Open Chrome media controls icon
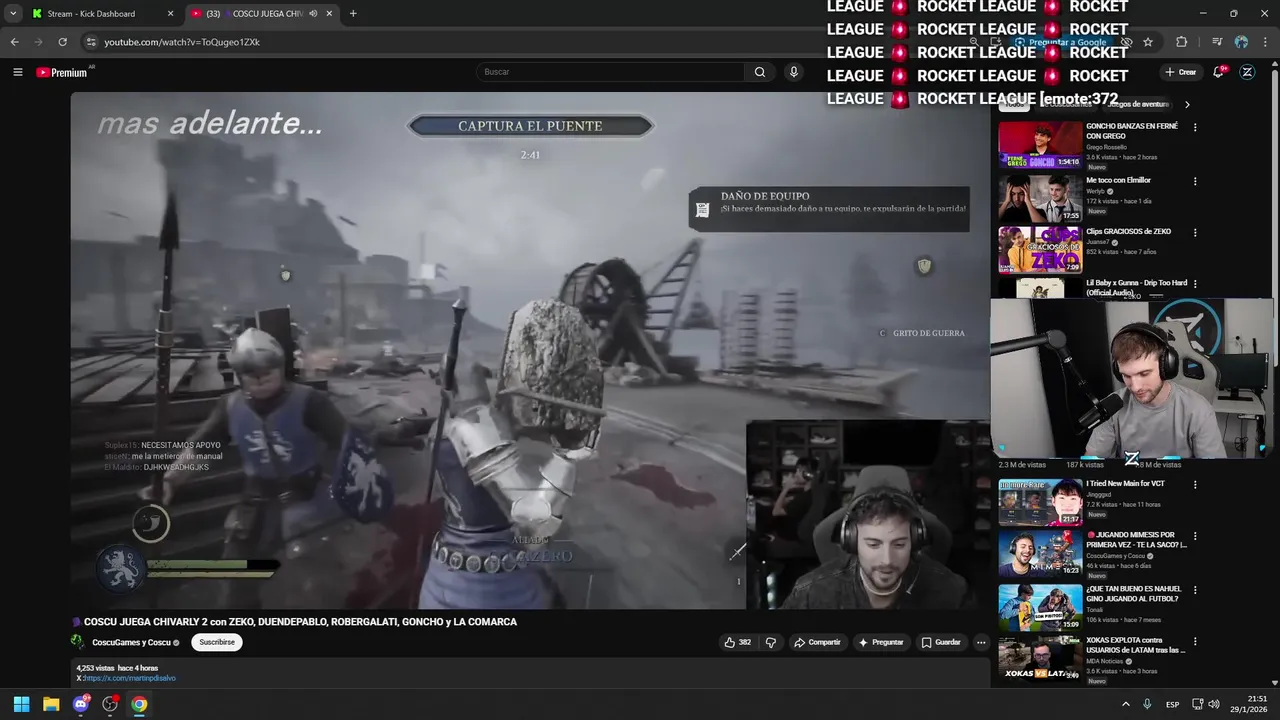This screenshot has height=720, width=1280. coord(1216,42)
